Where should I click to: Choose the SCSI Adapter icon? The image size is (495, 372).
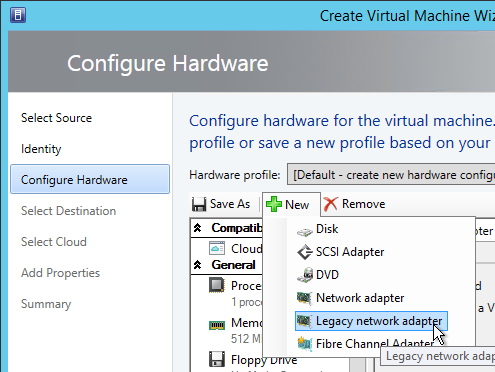(x=304, y=252)
